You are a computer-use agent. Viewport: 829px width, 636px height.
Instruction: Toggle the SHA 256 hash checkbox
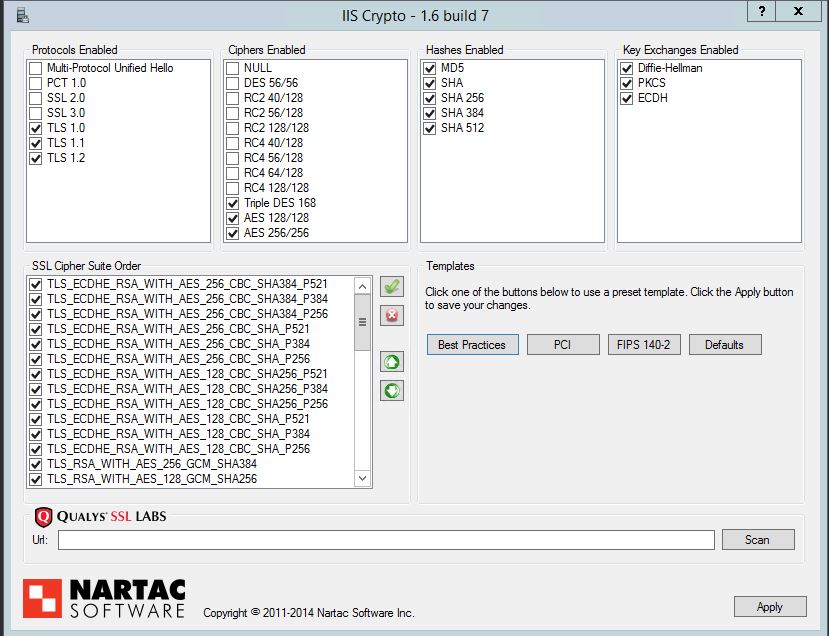pyautogui.click(x=430, y=98)
